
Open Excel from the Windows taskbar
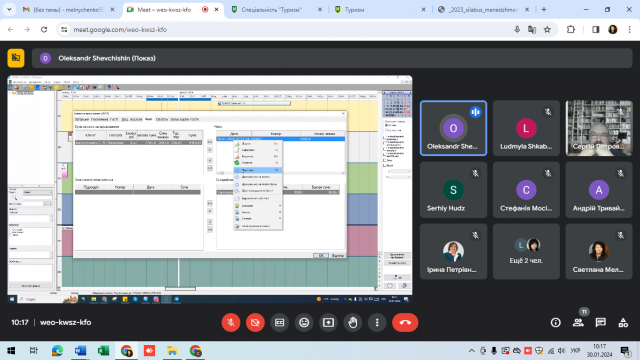[x=103, y=351]
